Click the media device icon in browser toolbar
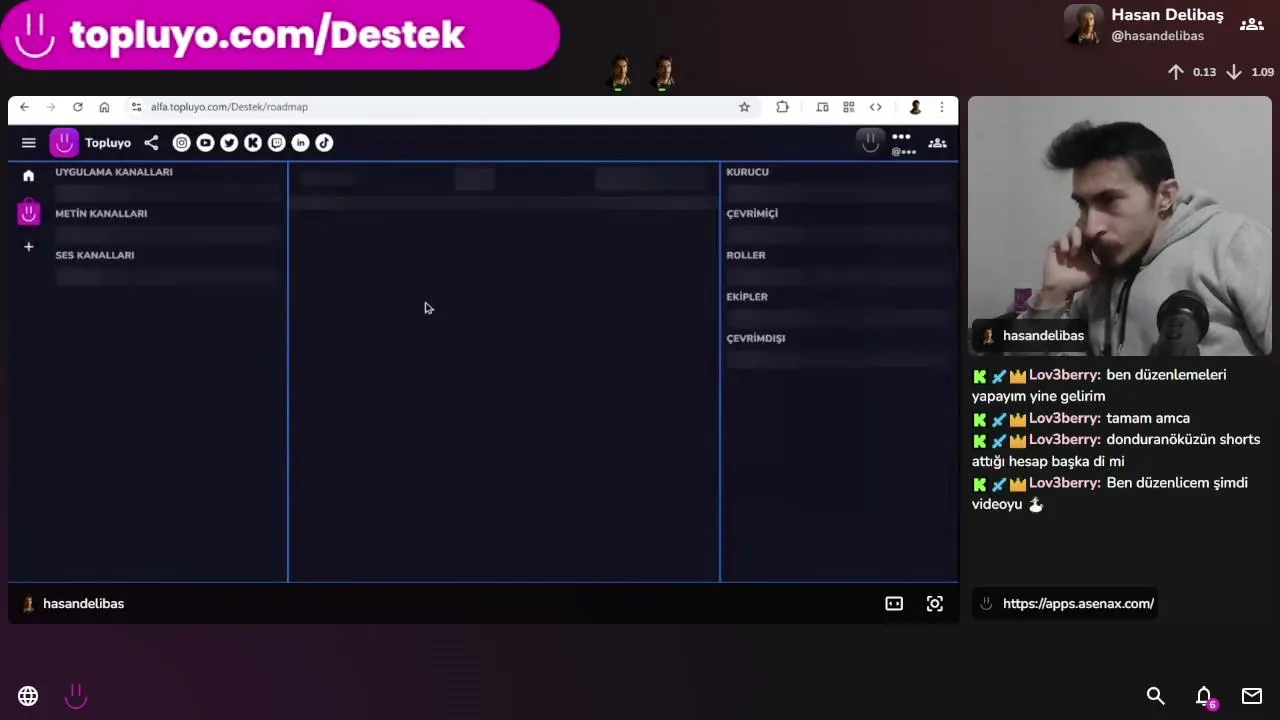Screen dimensions: 1280x720 tap(822, 107)
